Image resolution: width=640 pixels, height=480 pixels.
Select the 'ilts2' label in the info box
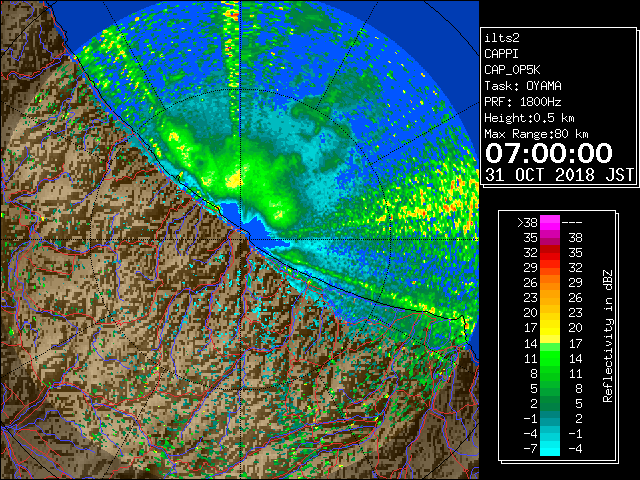[x=502, y=38]
